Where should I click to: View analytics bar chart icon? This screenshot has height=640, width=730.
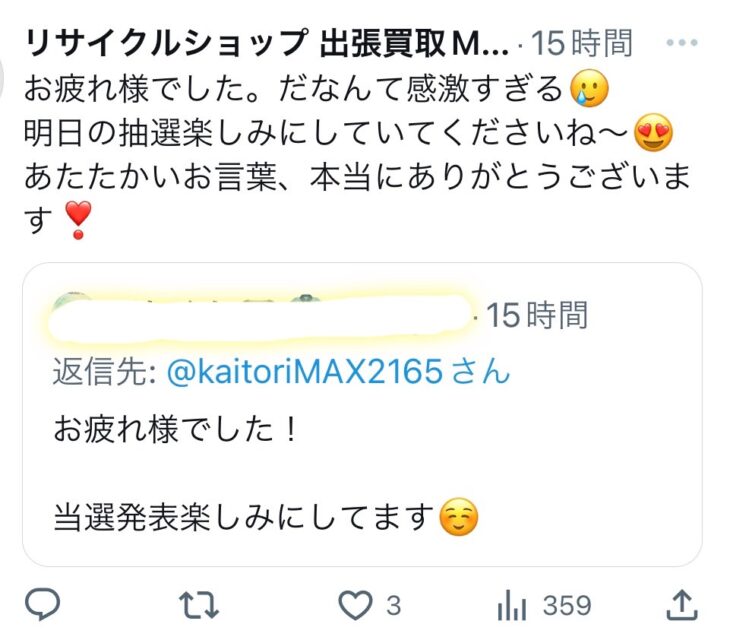(x=512, y=605)
